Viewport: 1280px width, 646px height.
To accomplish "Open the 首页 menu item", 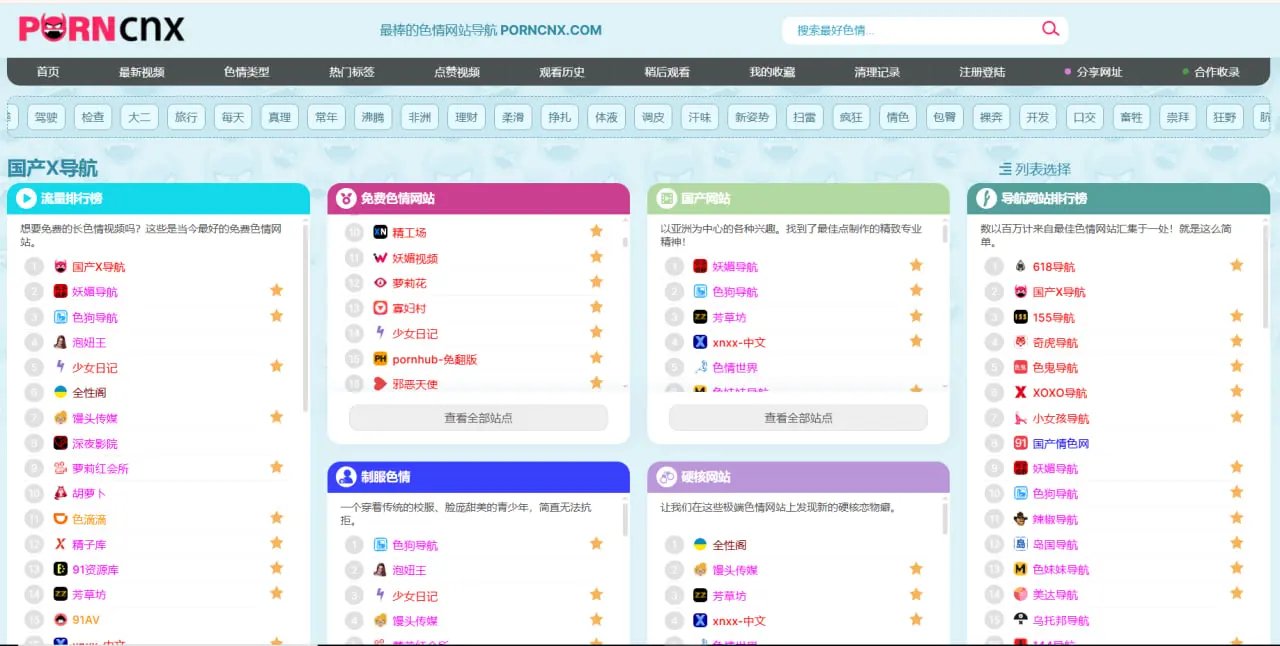I will (x=48, y=72).
